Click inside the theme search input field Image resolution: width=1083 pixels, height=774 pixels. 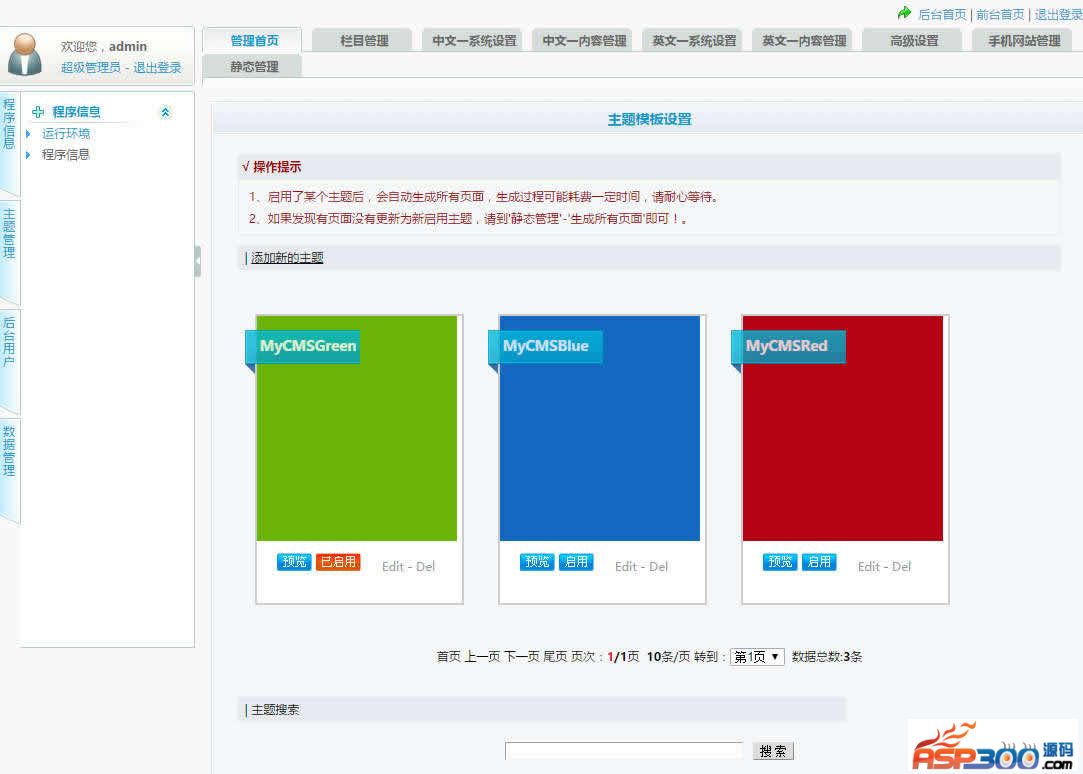[x=625, y=750]
